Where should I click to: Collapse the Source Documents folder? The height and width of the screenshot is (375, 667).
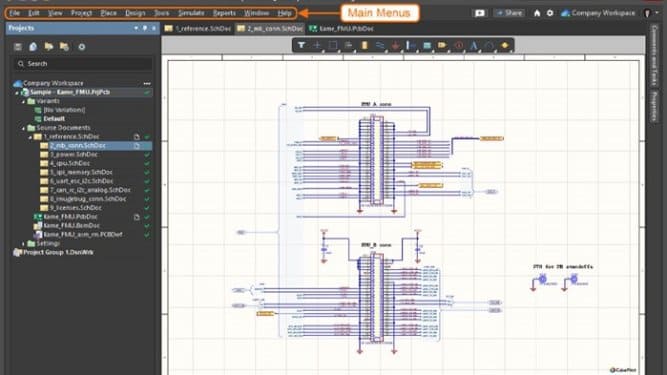tap(24, 128)
